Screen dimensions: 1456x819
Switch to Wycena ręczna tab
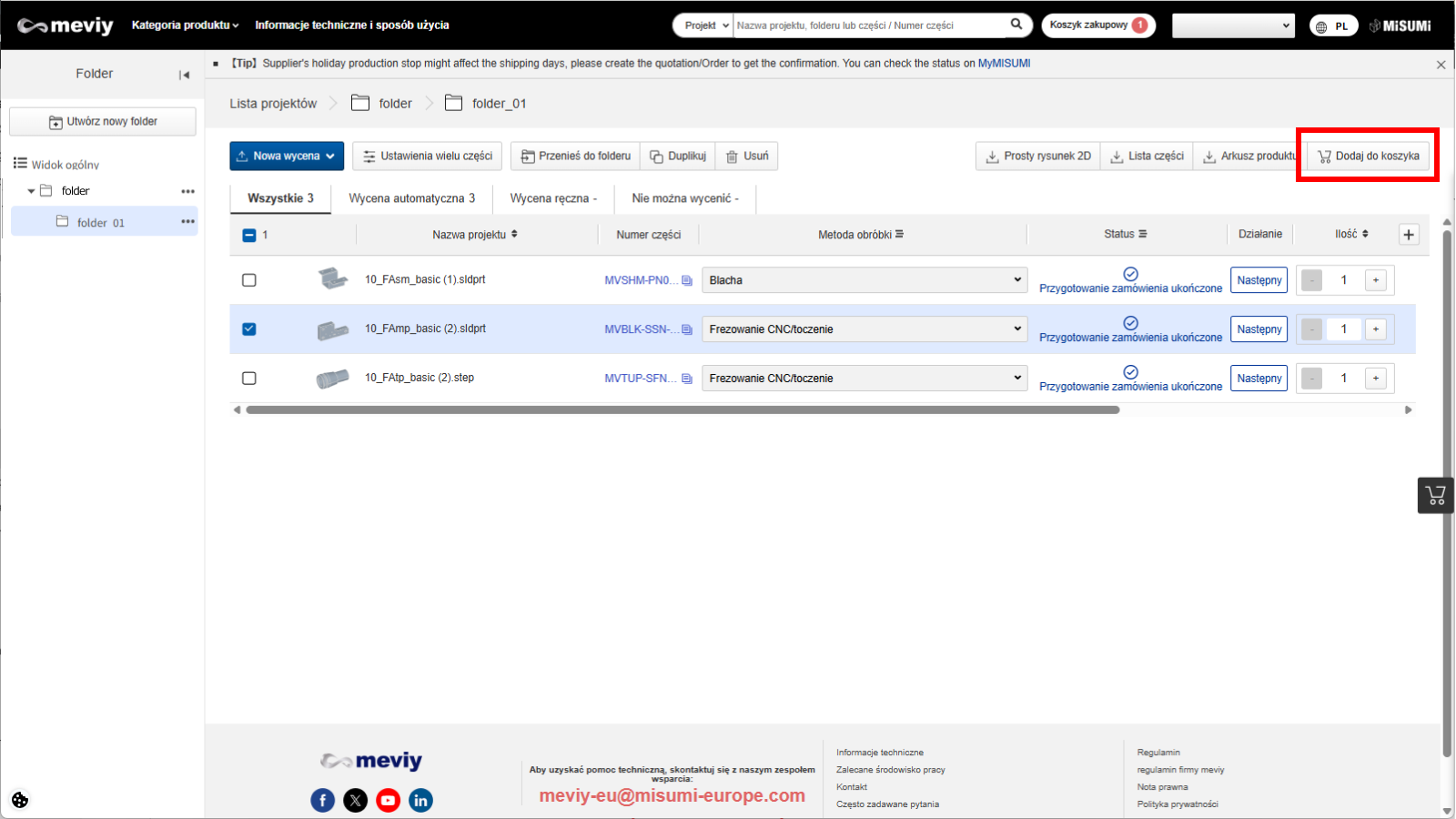click(x=552, y=198)
